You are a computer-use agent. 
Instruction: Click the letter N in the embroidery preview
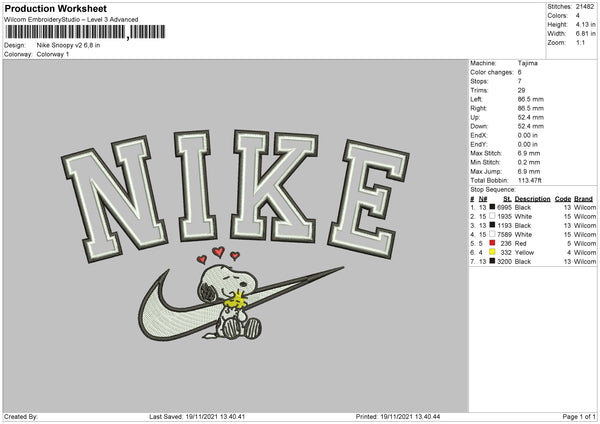[114, 199]
